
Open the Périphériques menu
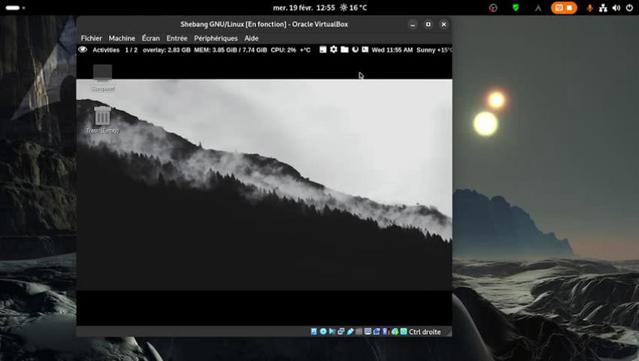point(216,38)
